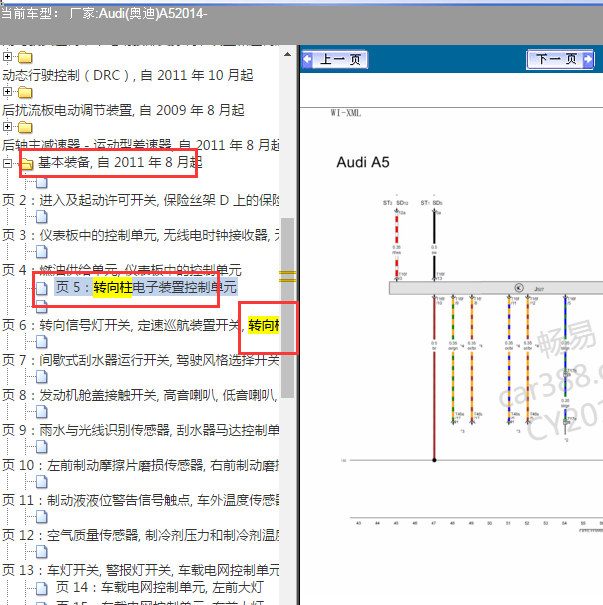Click document icon above 页 11 entry
This screenshot has height=605, width=603.
coord(42,482)
